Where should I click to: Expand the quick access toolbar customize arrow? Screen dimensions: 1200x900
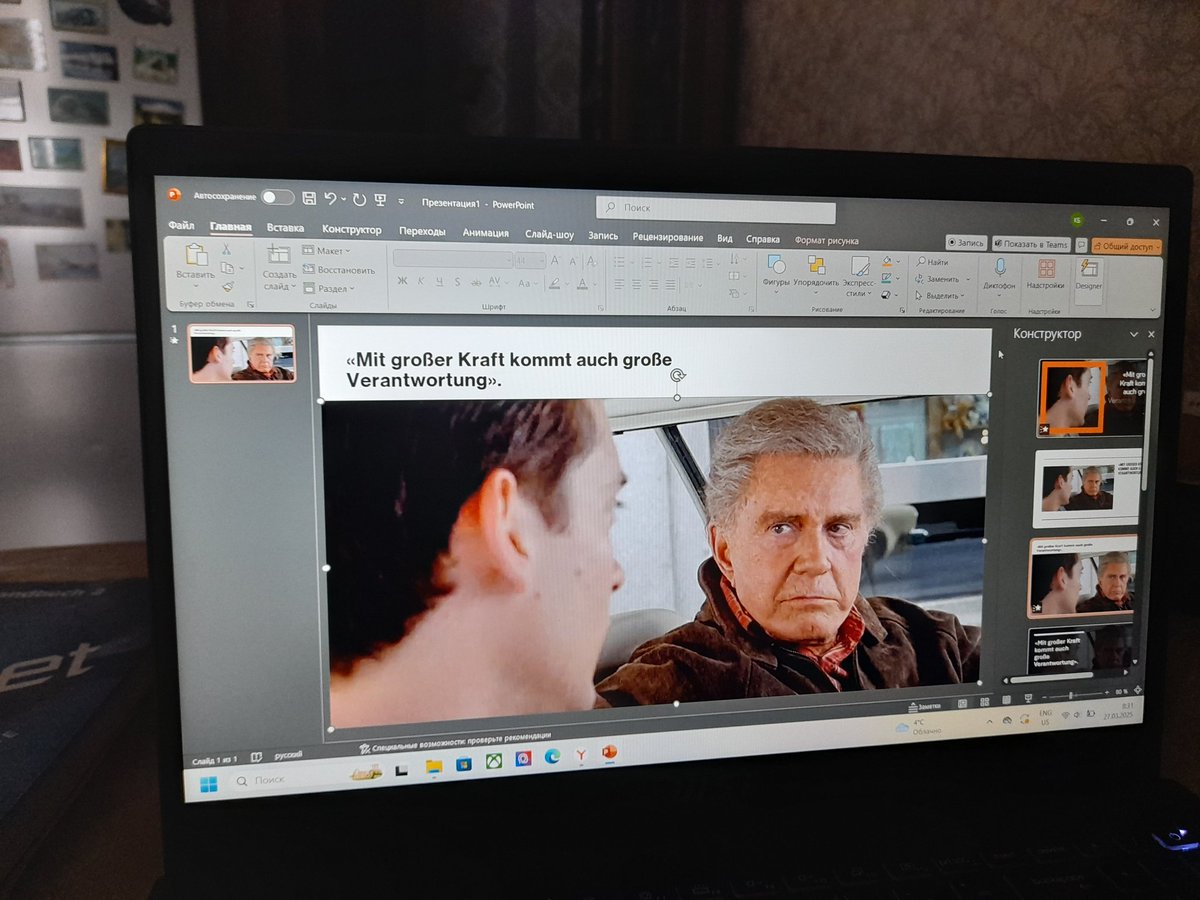[401, 201]
